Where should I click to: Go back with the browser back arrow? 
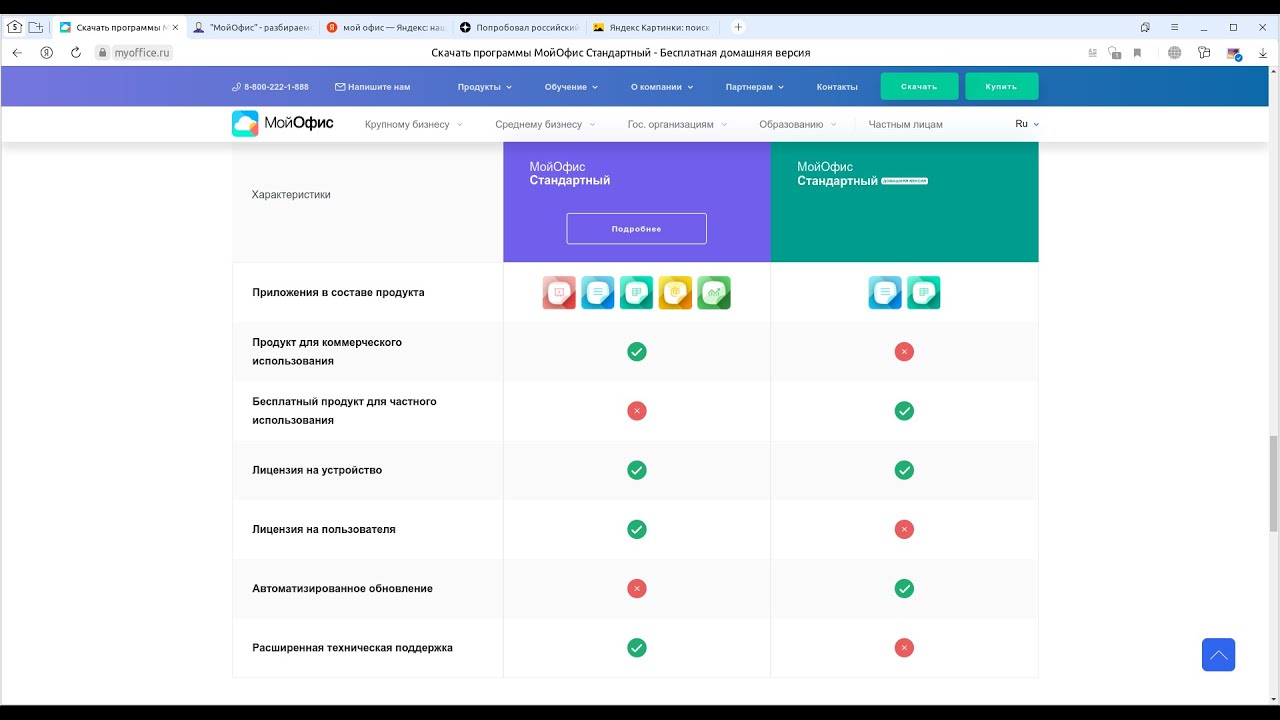[17, 53]
